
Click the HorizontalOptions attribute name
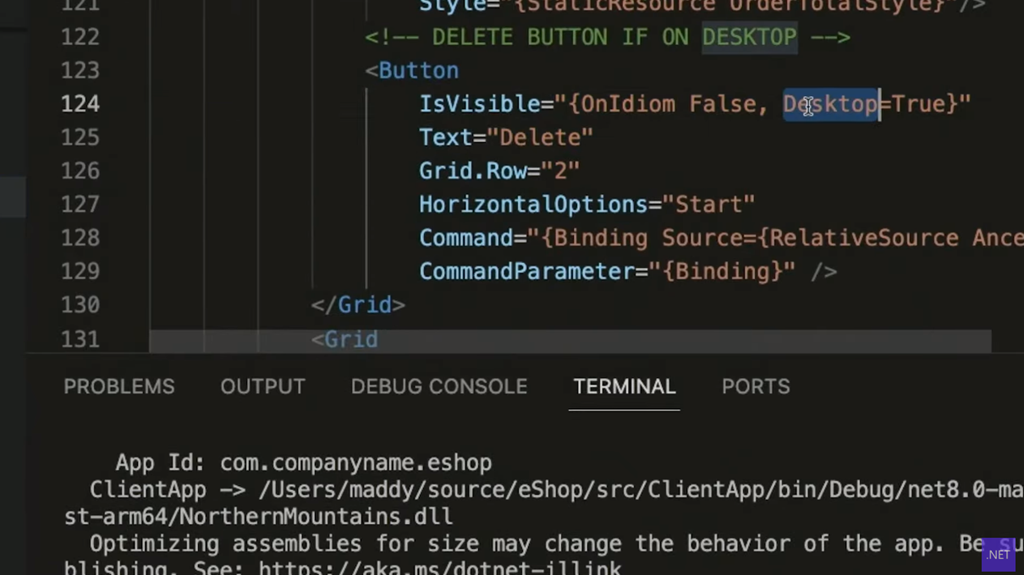point(533,204)
